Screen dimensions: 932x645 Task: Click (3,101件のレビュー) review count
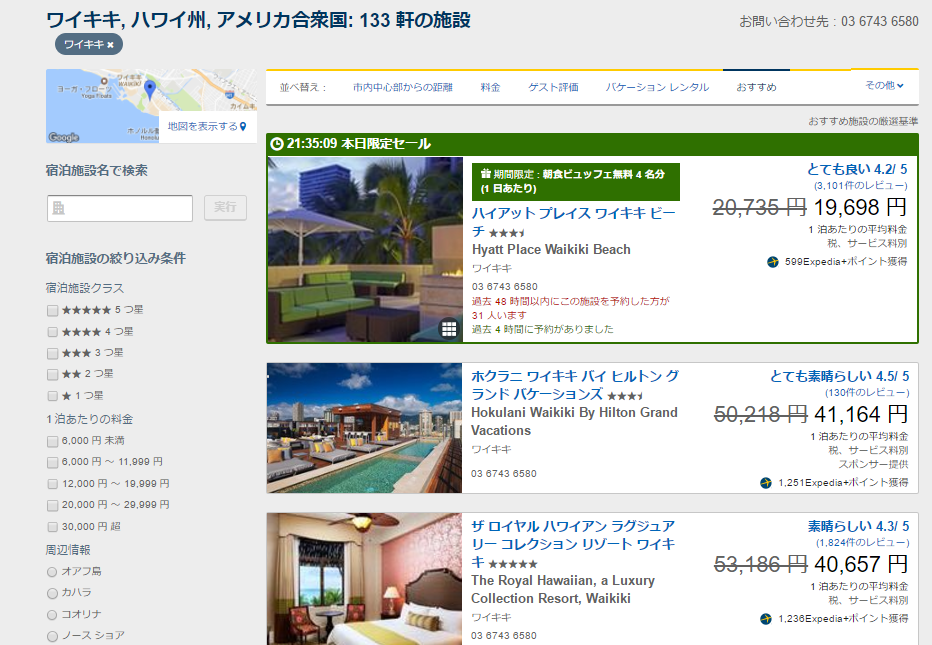pos(861,185)
